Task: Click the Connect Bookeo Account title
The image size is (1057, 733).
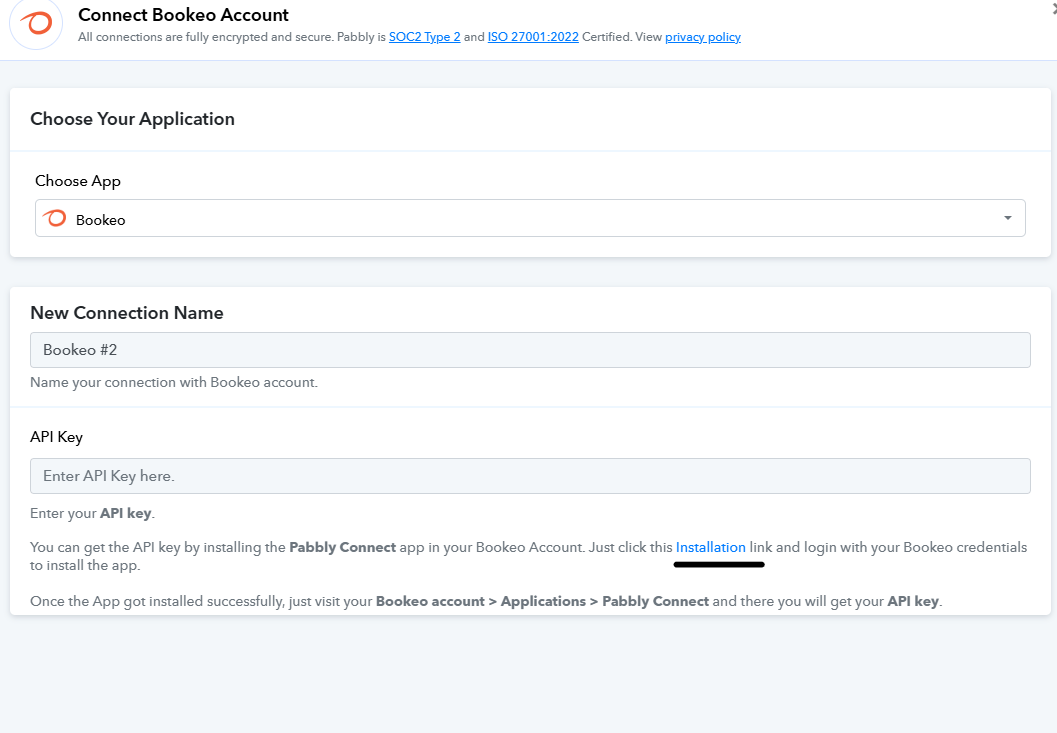Action: [x=183, y=15]
